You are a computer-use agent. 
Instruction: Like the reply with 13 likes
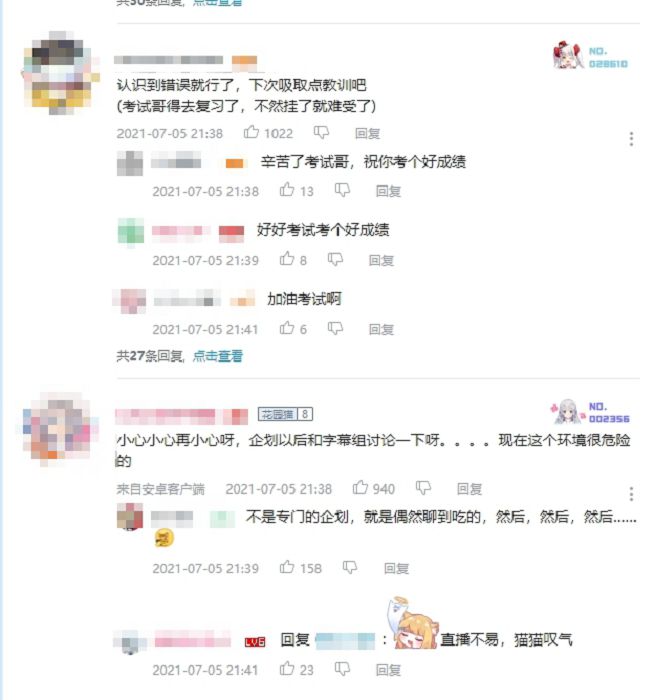point(287,190)
